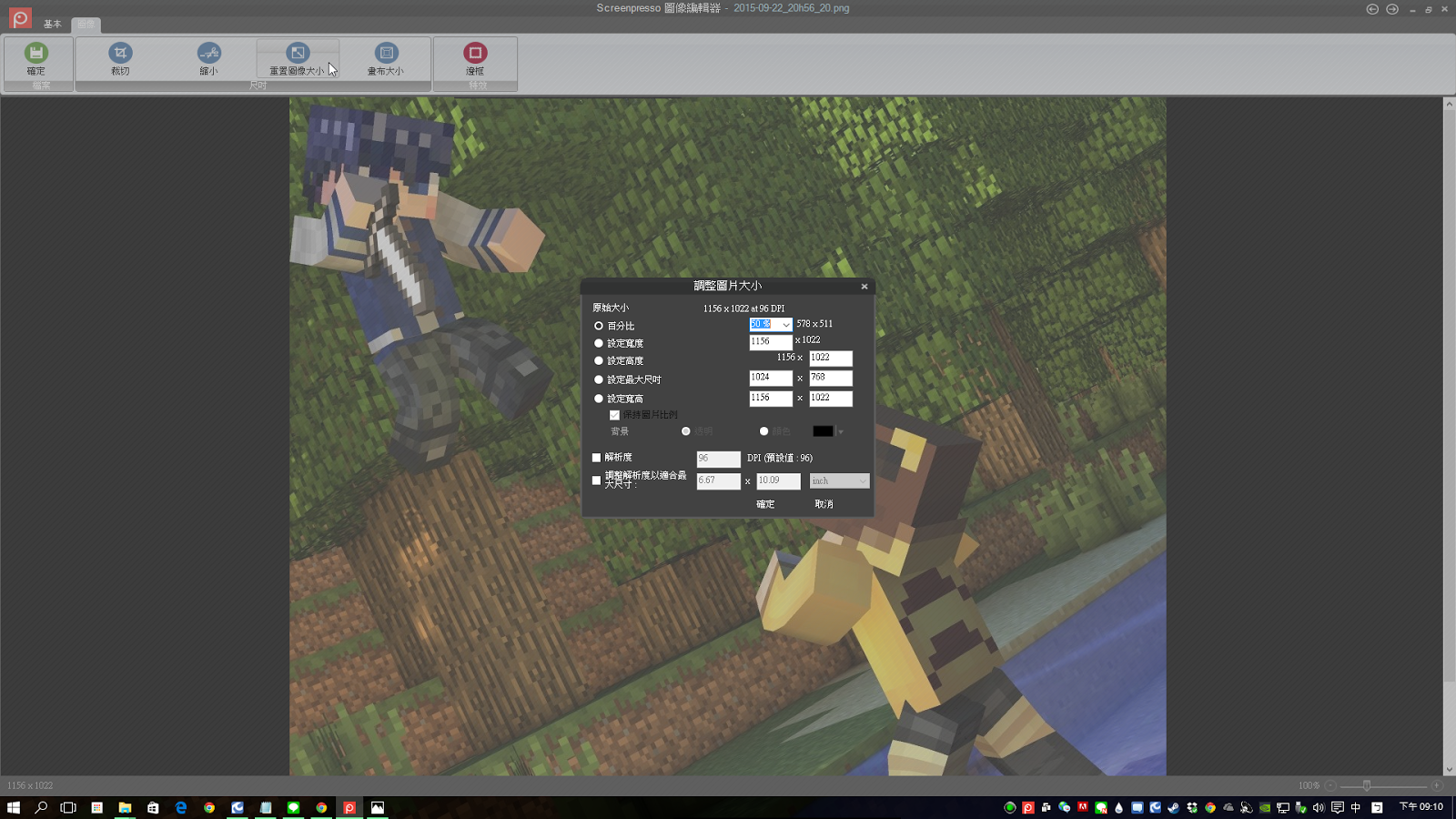The width and height of the screenshot is (1456, 819).
Task: Open the inch unit dropdown
Action: coord(839,480)
